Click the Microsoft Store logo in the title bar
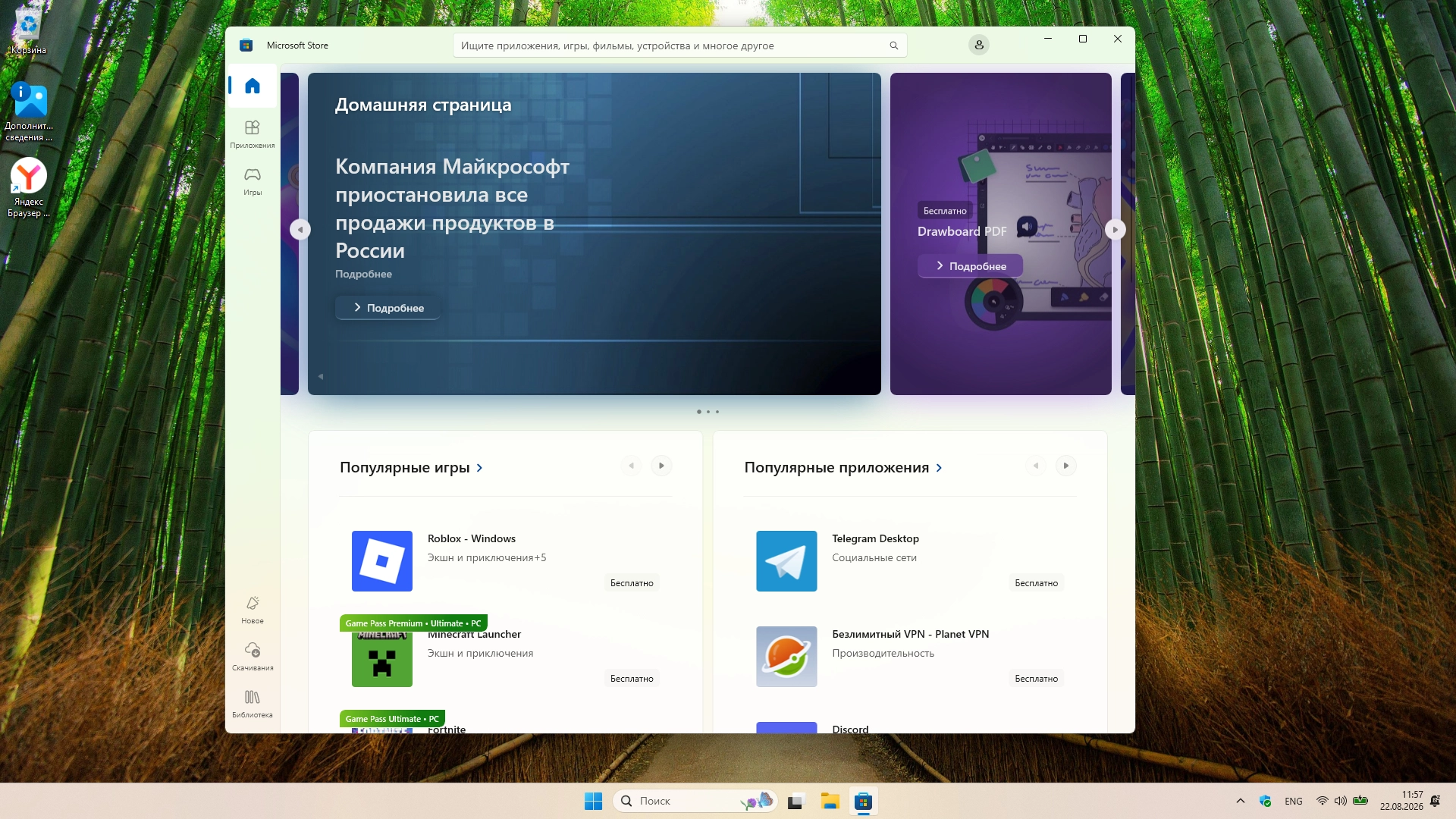Viewport: 1456px width, 819px height. [x=246, y=45]
